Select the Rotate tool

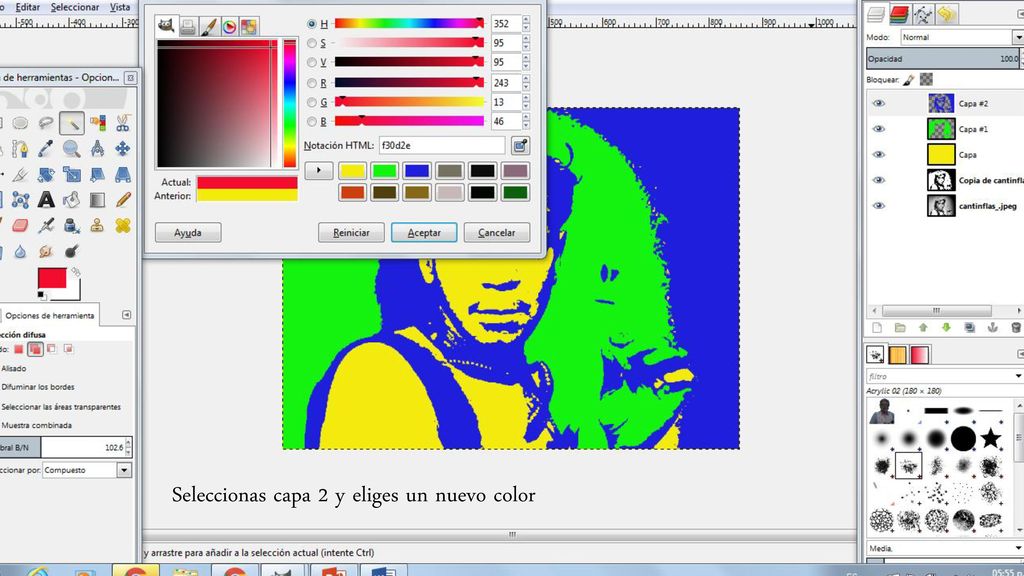[x=46, y=174]
